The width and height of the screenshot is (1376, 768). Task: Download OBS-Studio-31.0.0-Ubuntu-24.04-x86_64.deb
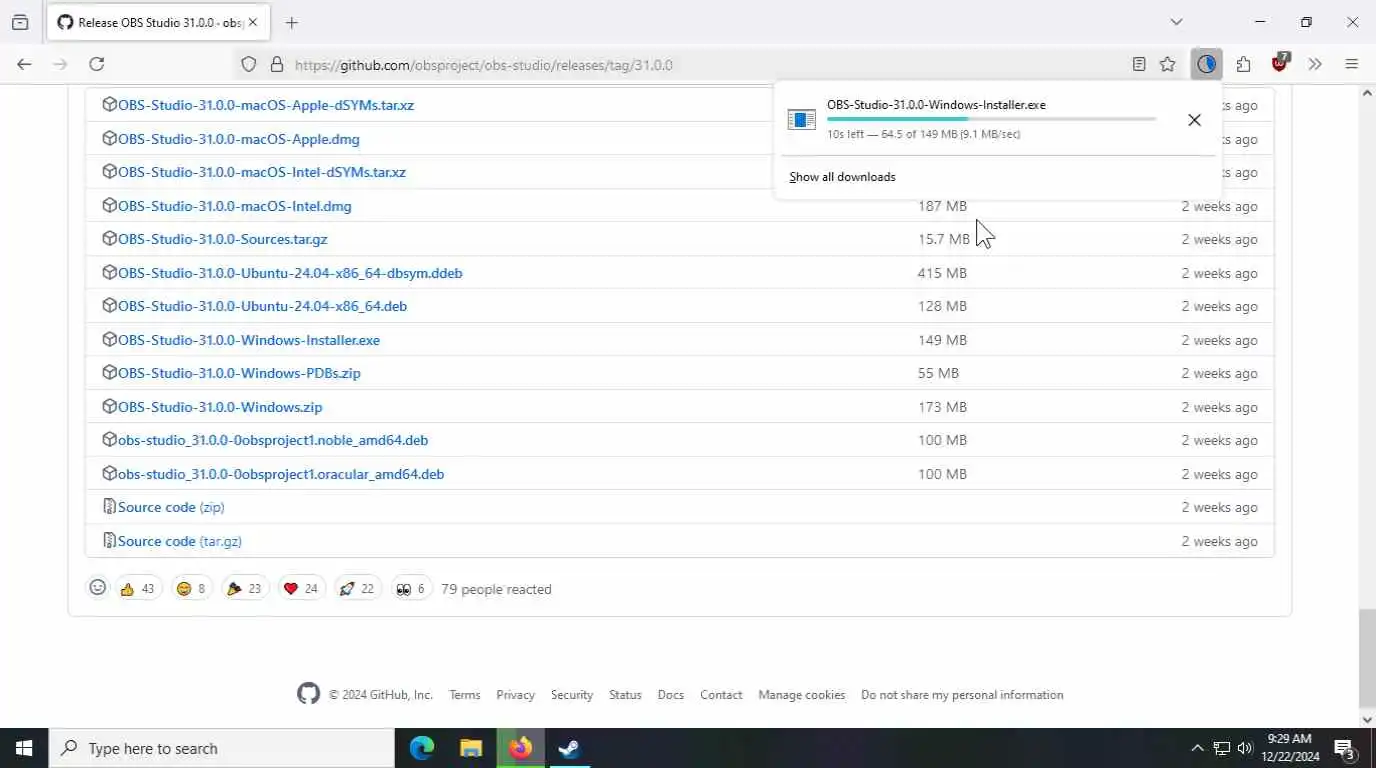(263, 306)
